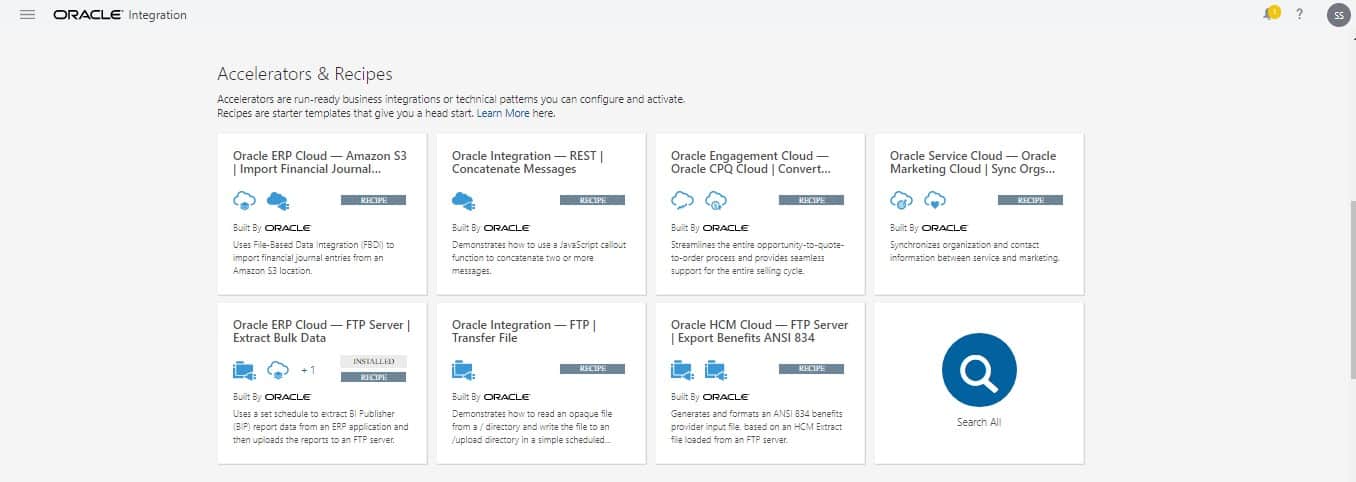Open Oracle Integration REST Concatenate Messages title
1356x482 pixels.
pos(527,162)
